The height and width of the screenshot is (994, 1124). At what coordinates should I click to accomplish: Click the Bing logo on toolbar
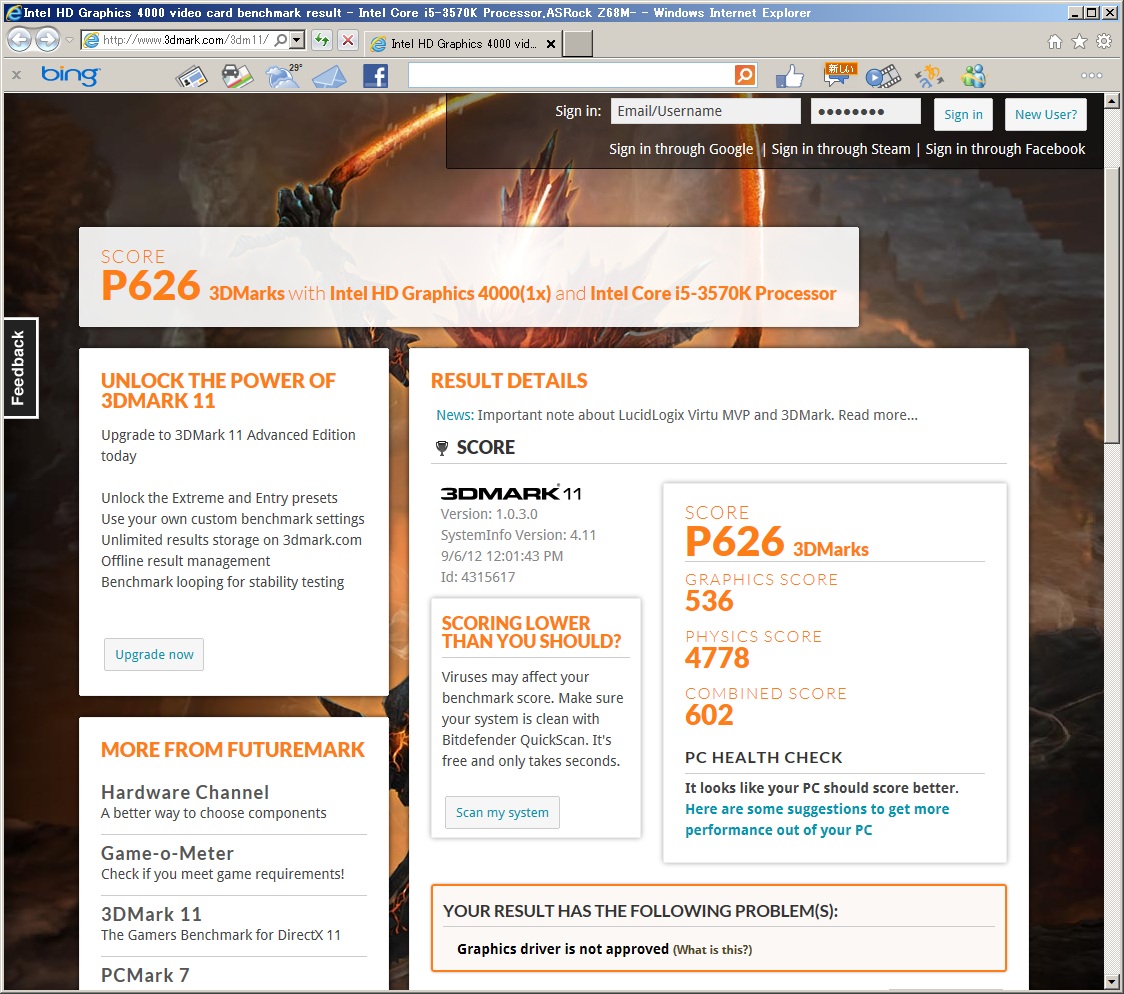pos(70,75)
